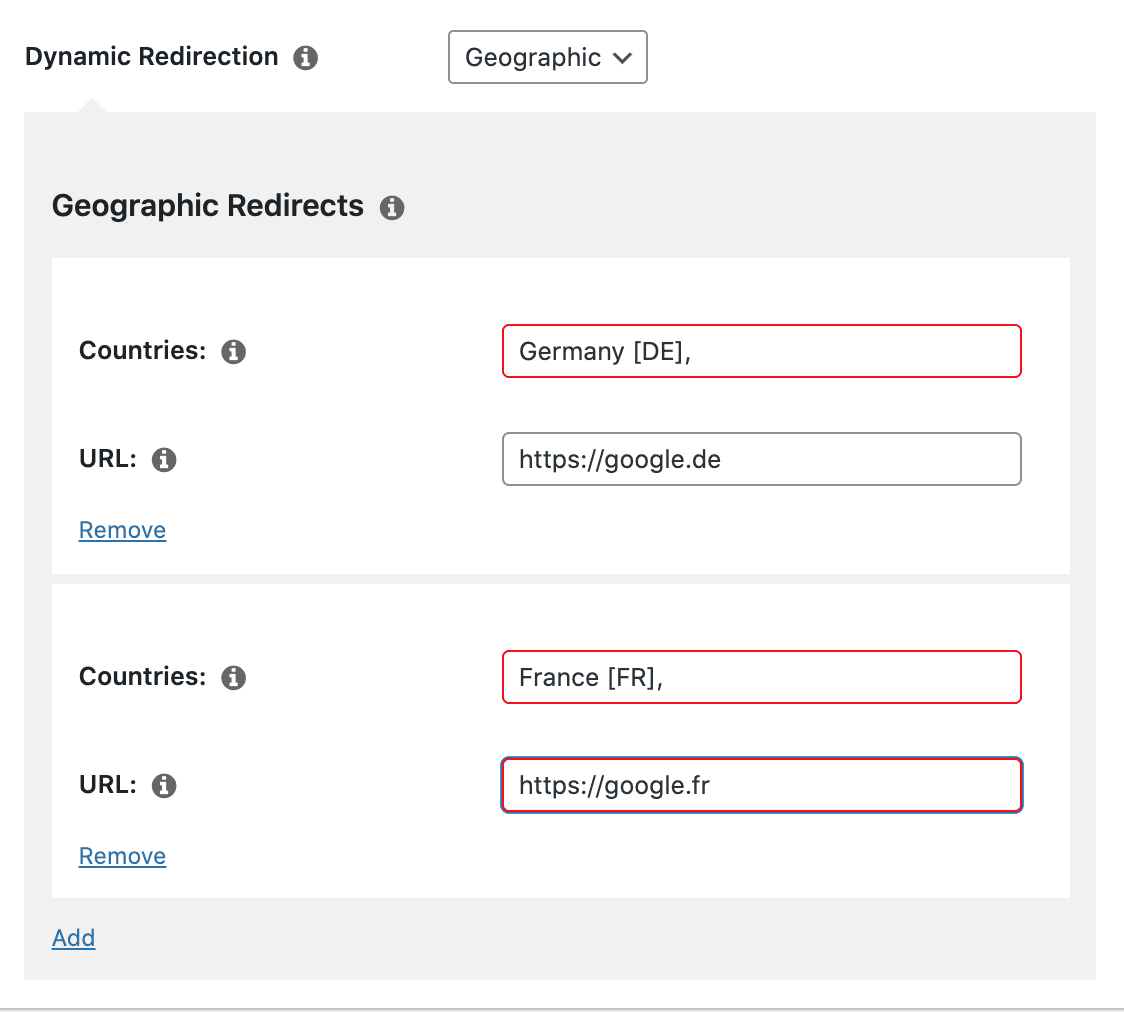Viewport: 1124px width, 1012px height.
Task: Click the Countries label in France redirect
Action: [142, 677]
